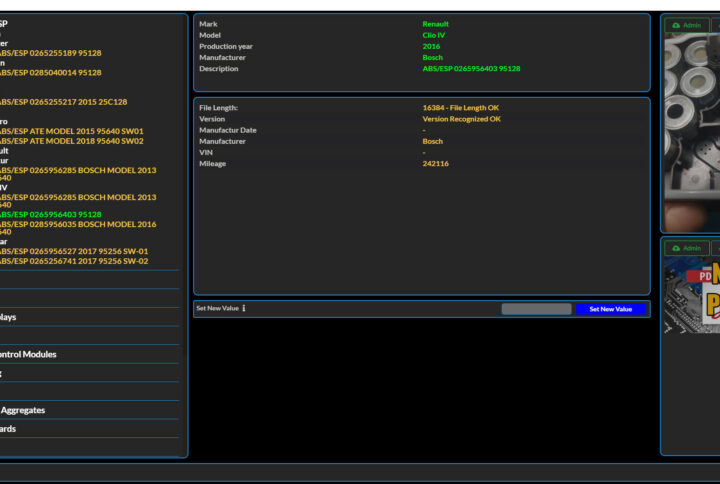
Task: Click the lower Admin cloud button
Action: (686, 248)
